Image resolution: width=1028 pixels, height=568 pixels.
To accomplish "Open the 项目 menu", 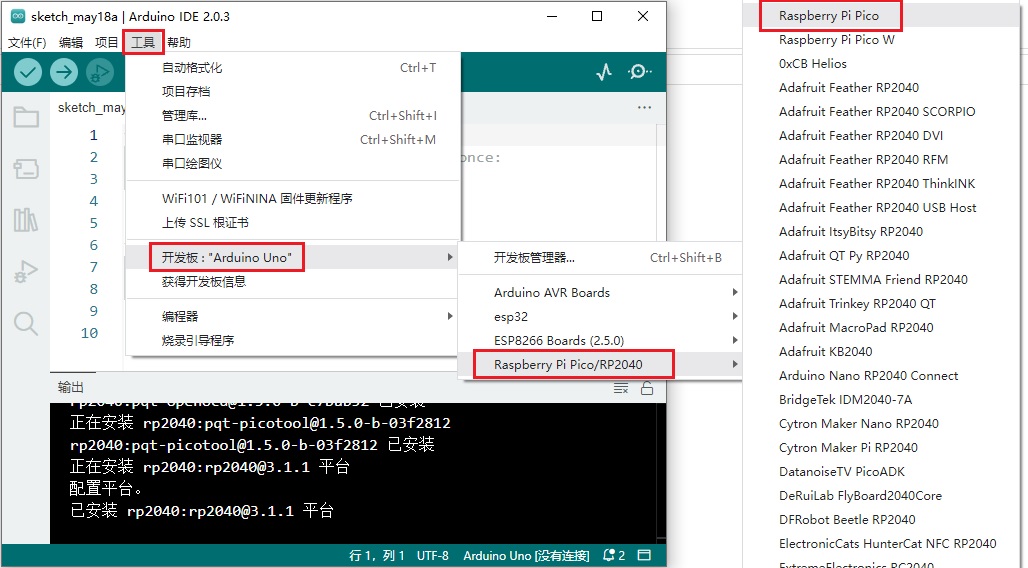I will point(106,43).
